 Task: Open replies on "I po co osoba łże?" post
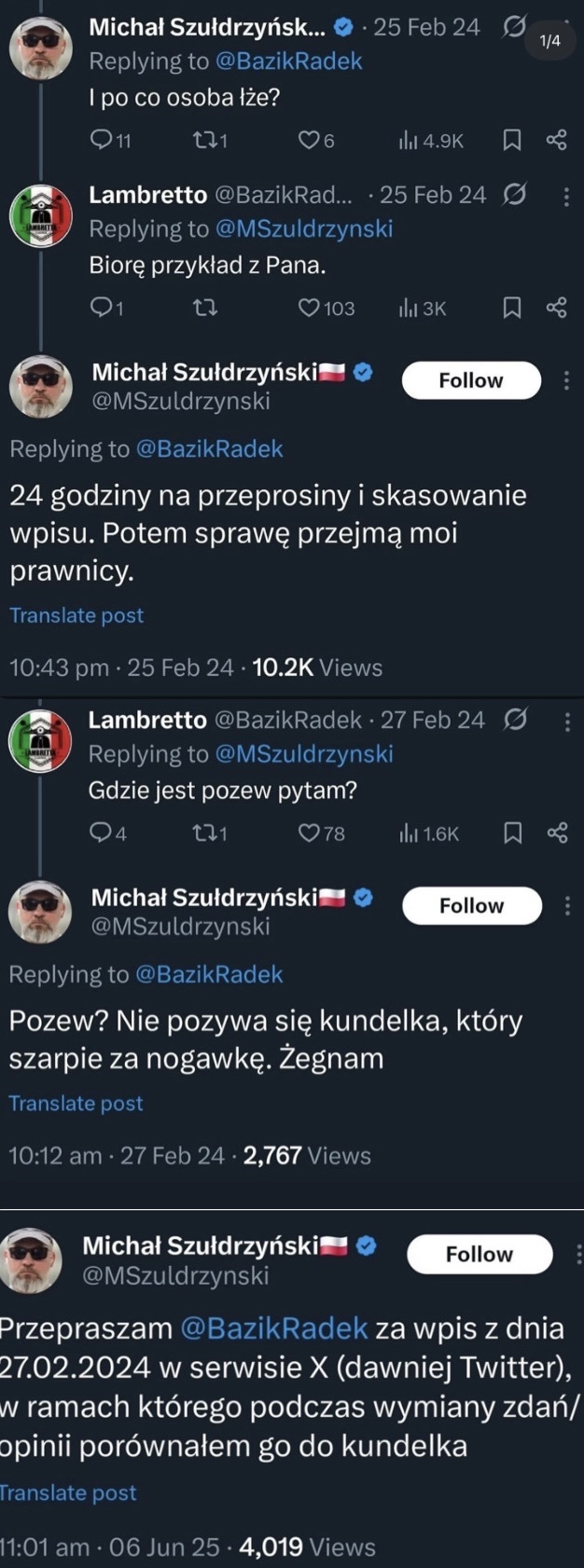point(100,140)
